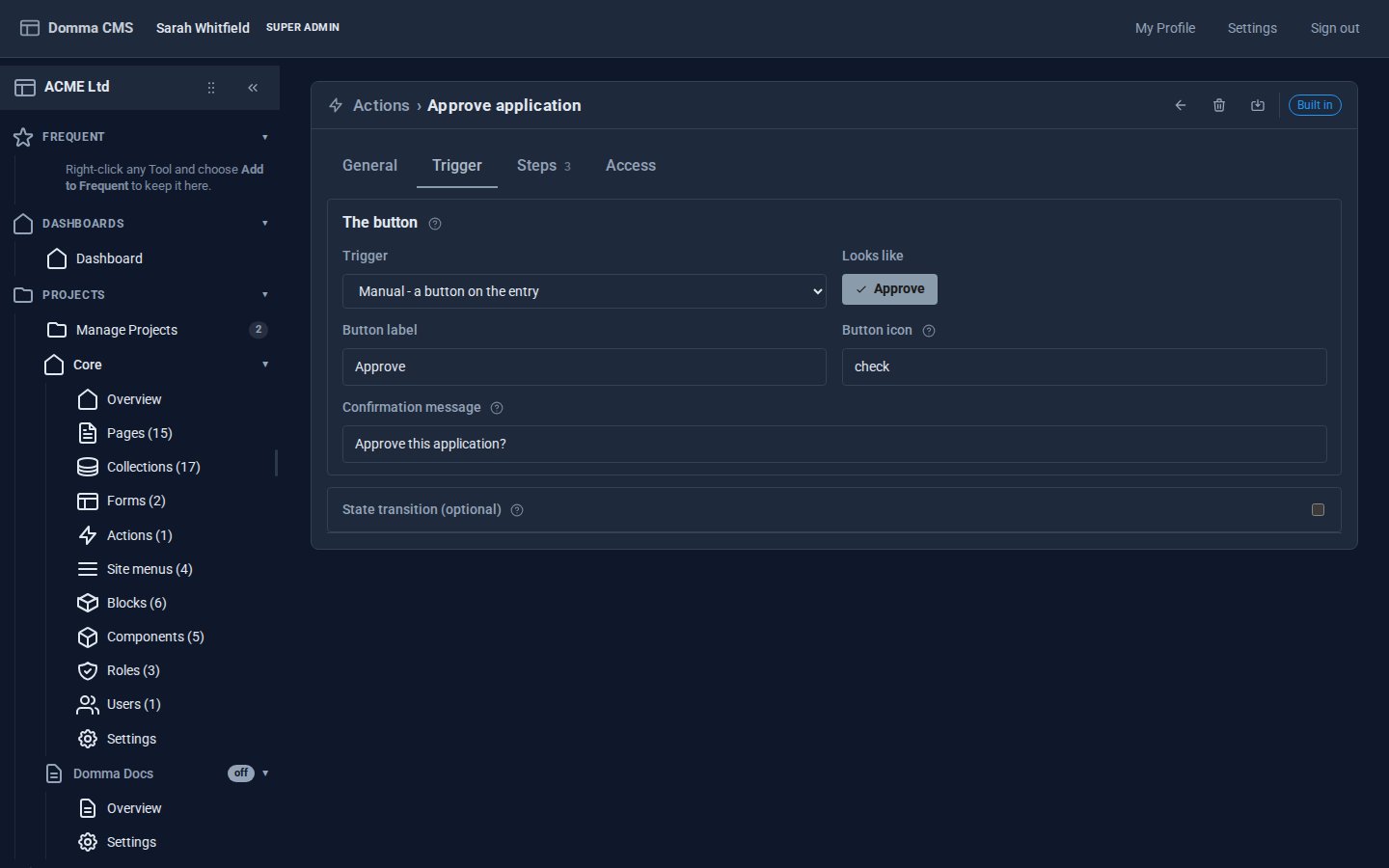Click the Blocks cube icon in sidebar
This screenshot has height=868, width=1389.
pyautogui.click(x=88, y=603)
